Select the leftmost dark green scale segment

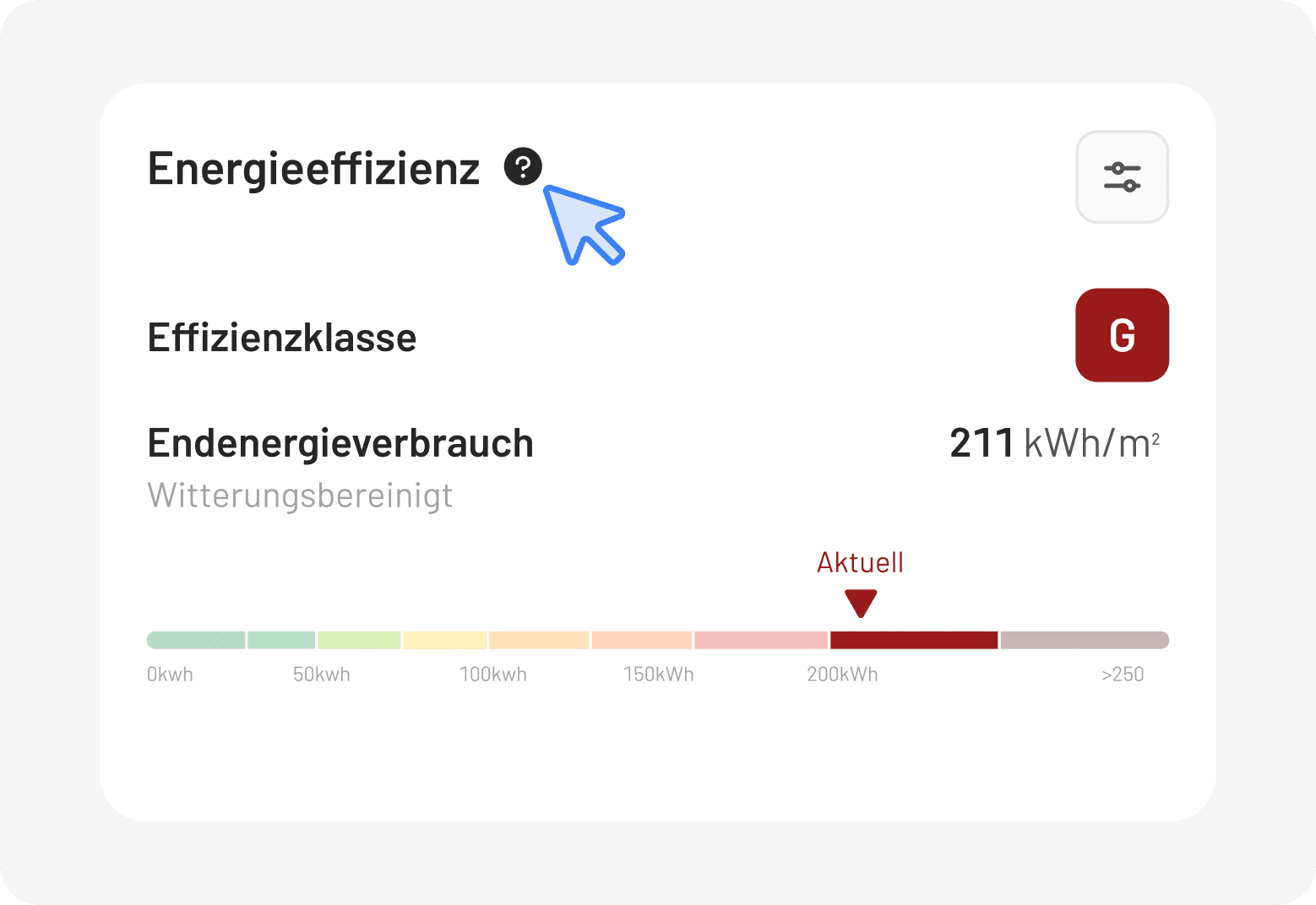196,640
